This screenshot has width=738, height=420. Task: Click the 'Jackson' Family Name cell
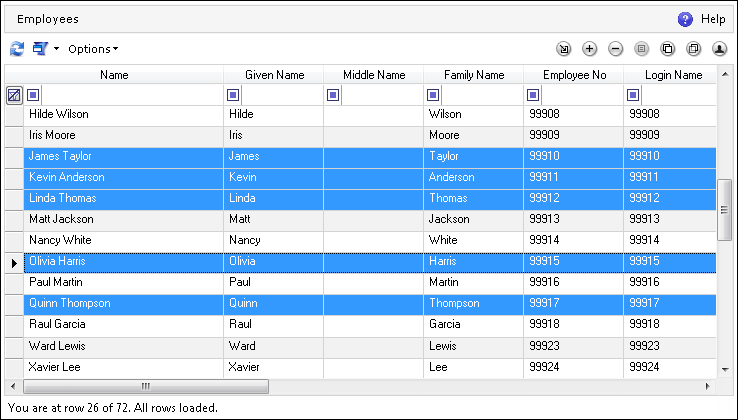[473, 220]
